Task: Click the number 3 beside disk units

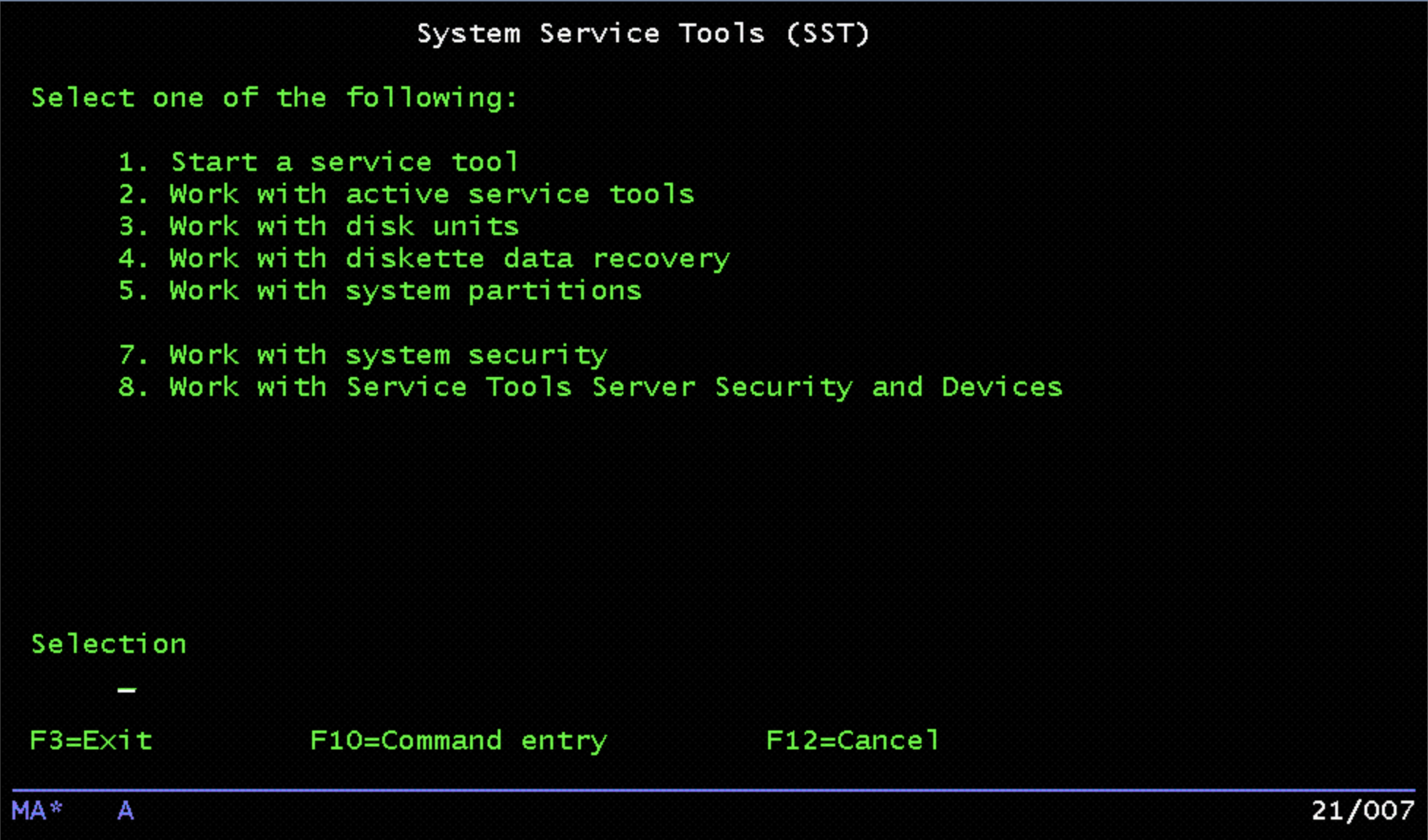Action: point(129,226)
